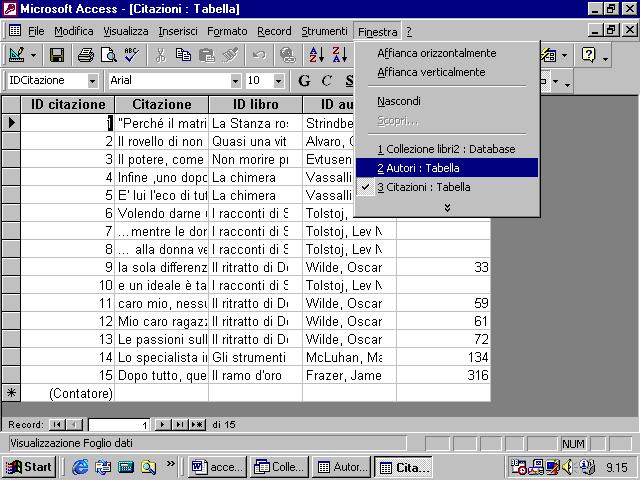Open the Inserisci menu
Viewport: 640px width, 480px height.
click(x=178, y=31)
